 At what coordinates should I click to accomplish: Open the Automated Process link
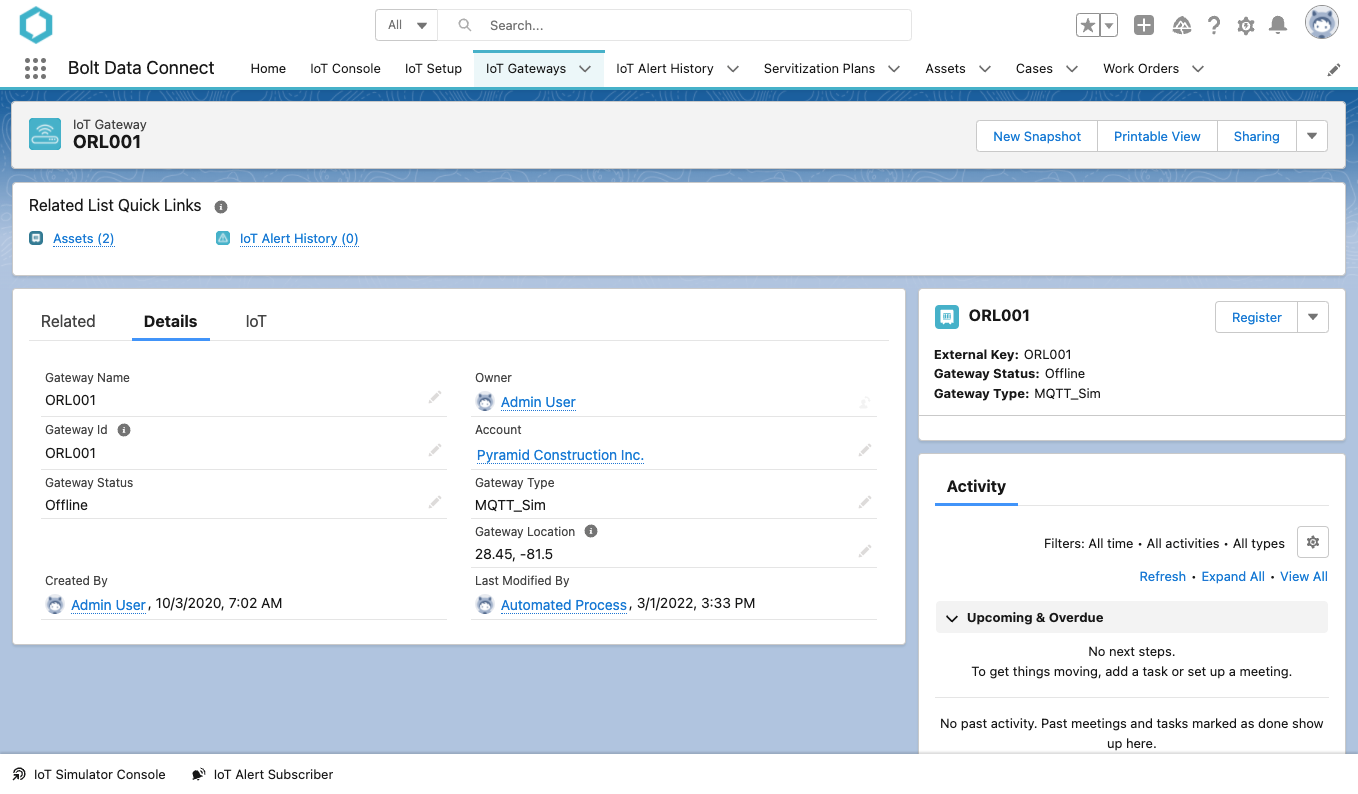pyautogui.click(x=564, y=605)
